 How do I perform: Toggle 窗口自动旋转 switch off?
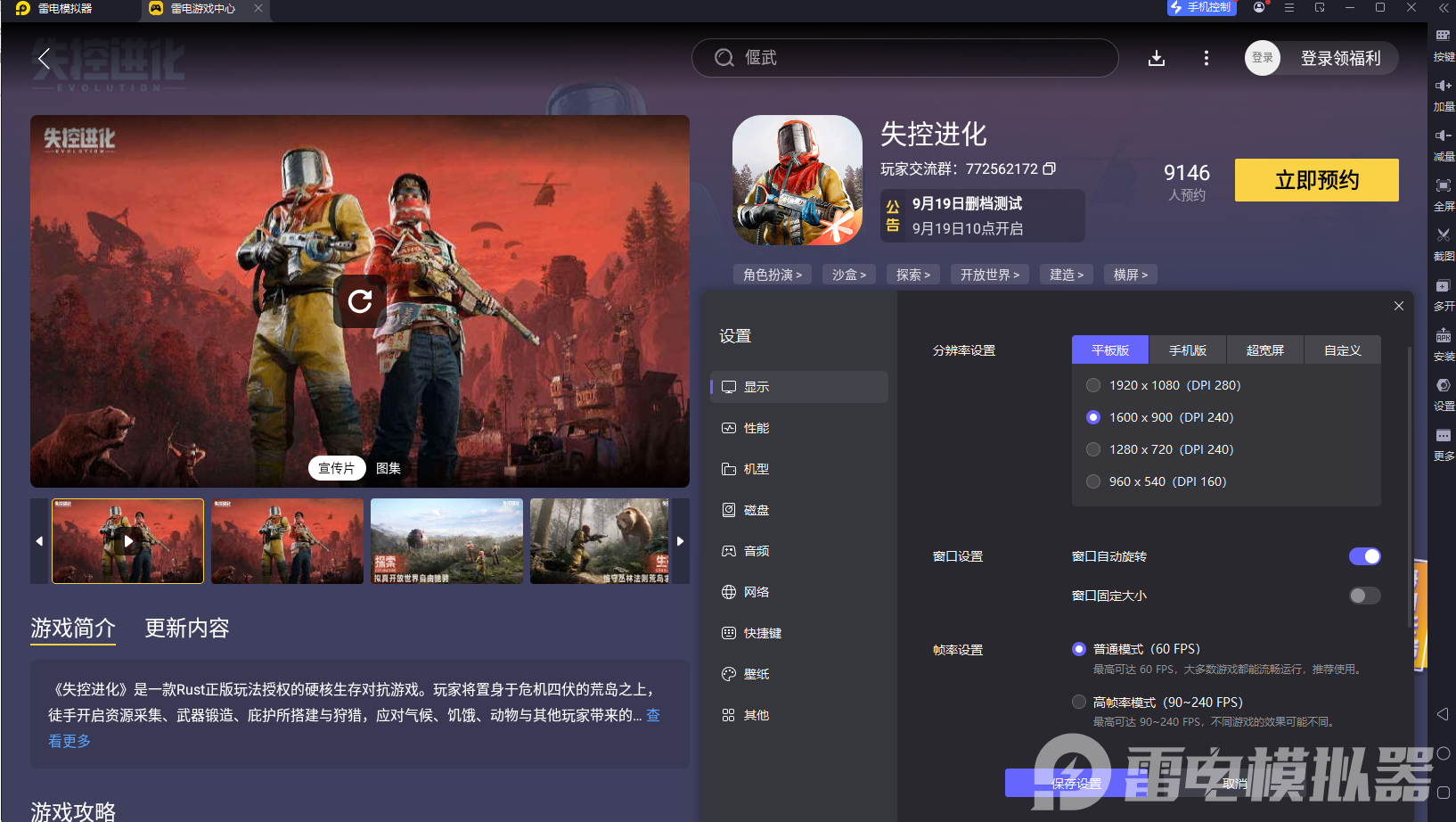[x=1365, y=556]
